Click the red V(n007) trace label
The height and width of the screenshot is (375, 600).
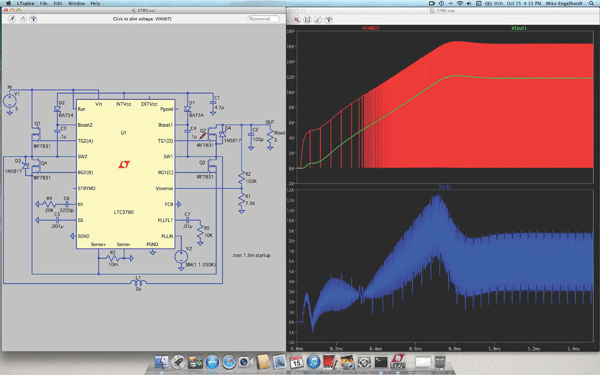371,28
